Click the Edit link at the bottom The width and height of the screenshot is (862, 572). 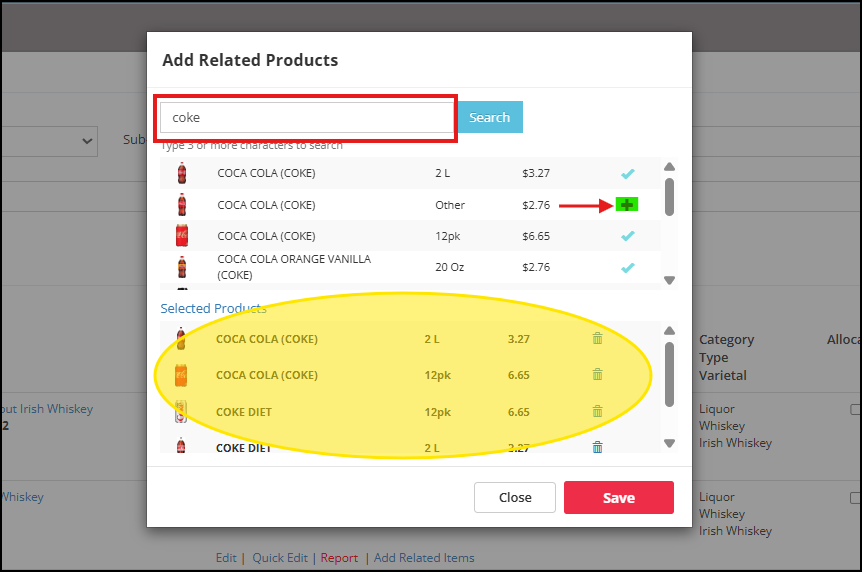tap(226, 558)
